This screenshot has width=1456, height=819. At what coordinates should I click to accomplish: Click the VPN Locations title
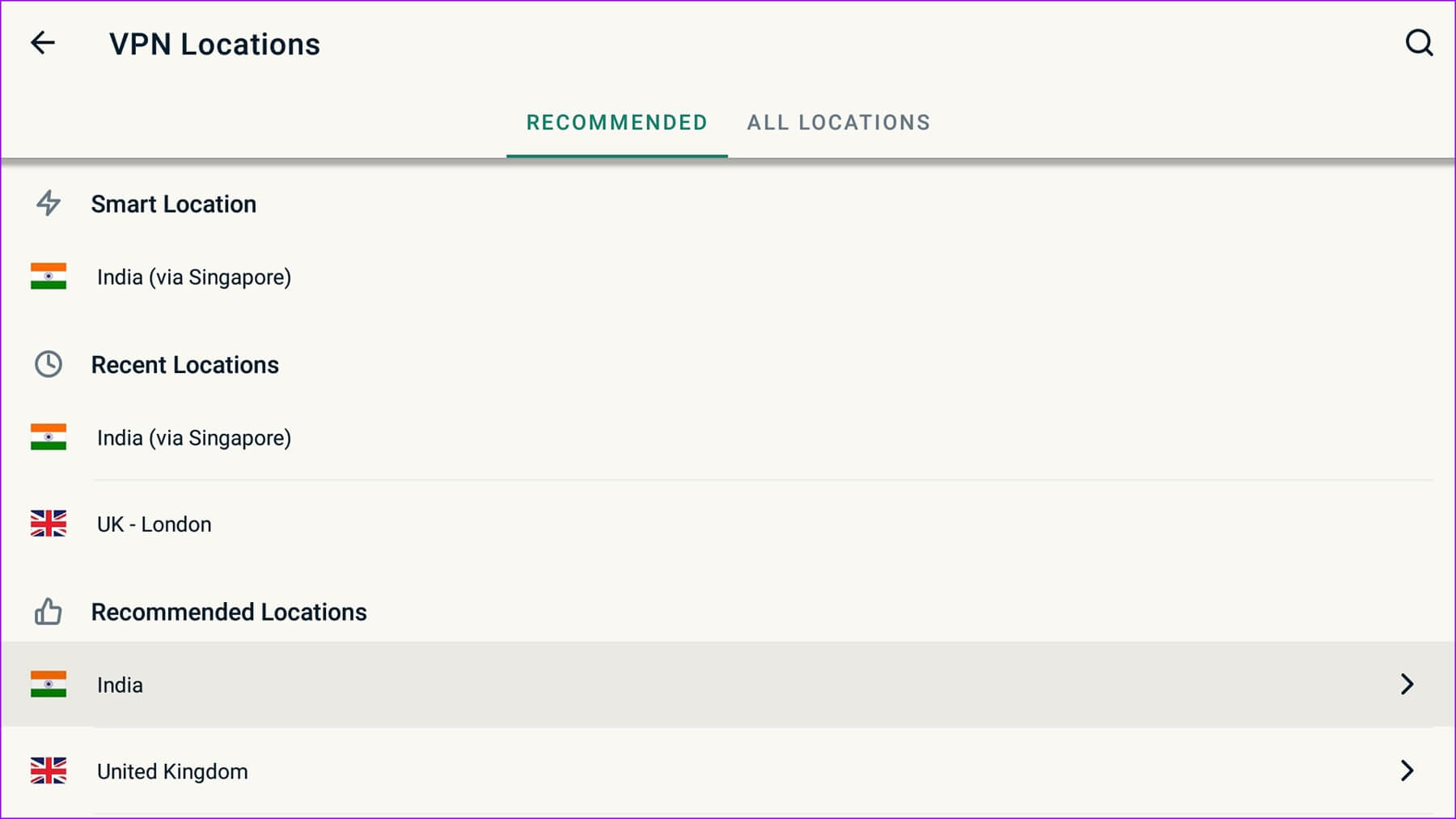[x=214, y=44]
